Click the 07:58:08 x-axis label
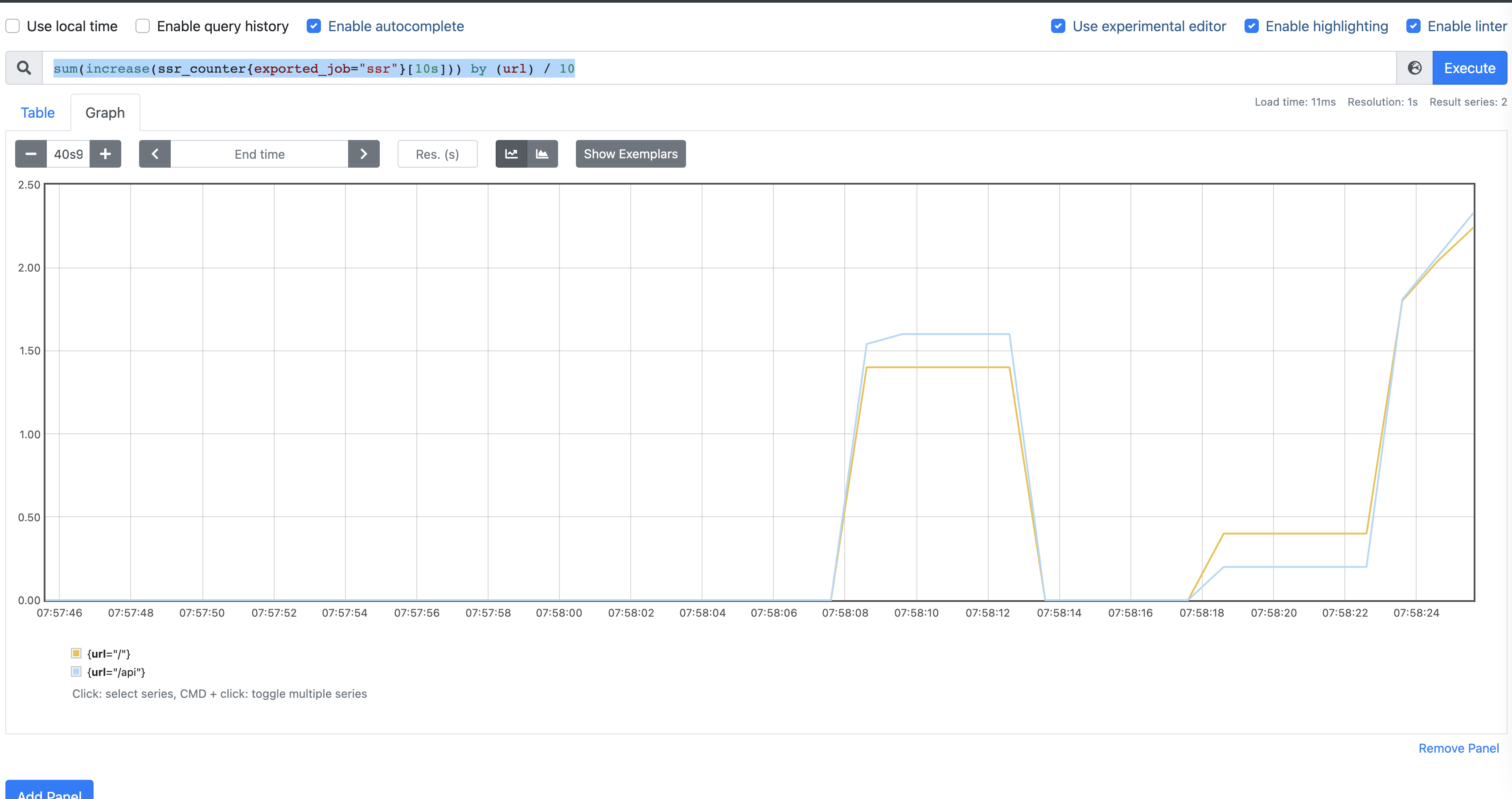 point(845,613)
